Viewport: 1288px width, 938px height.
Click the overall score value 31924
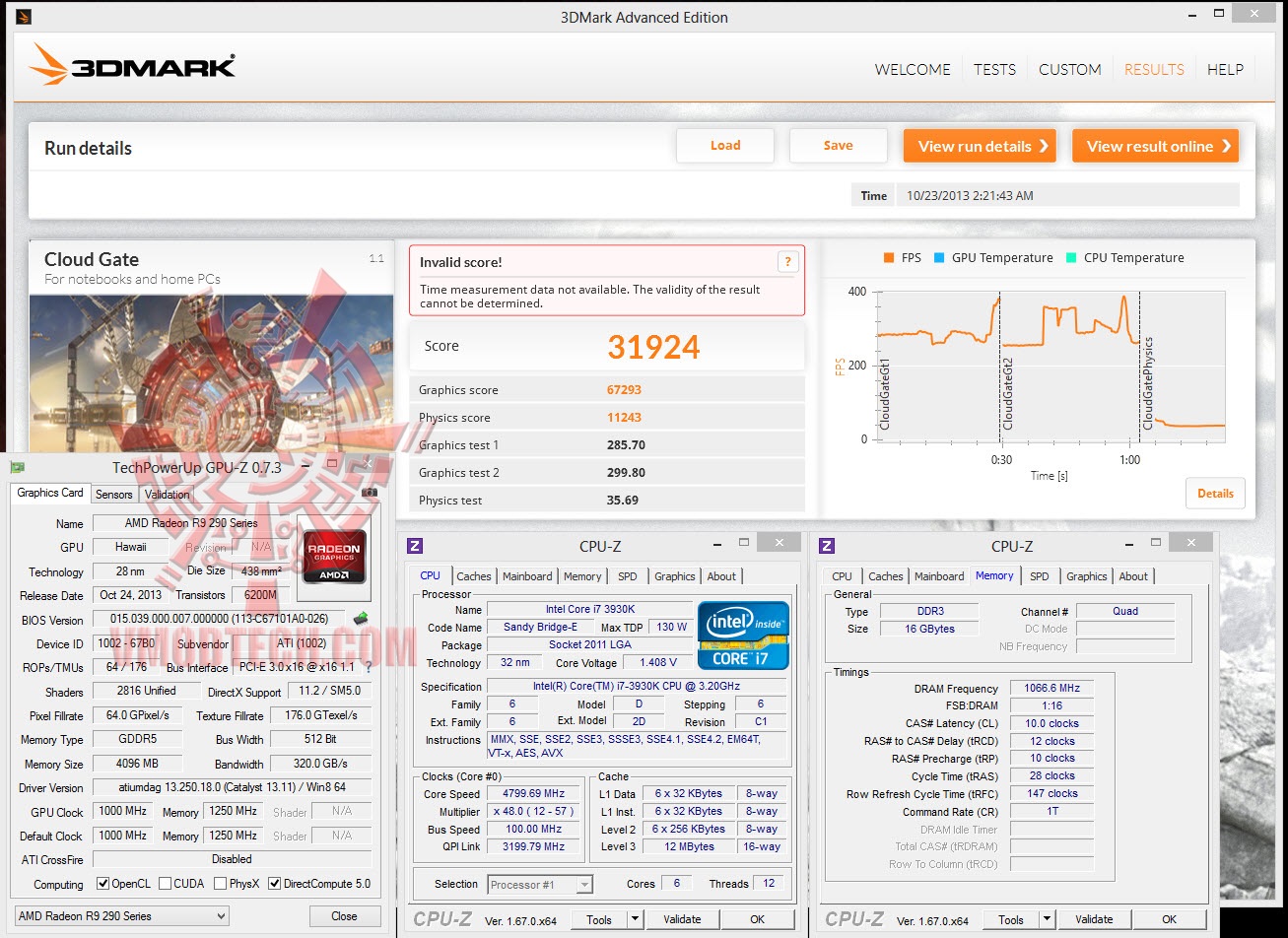pyautogui.click(x=653, y=347)
